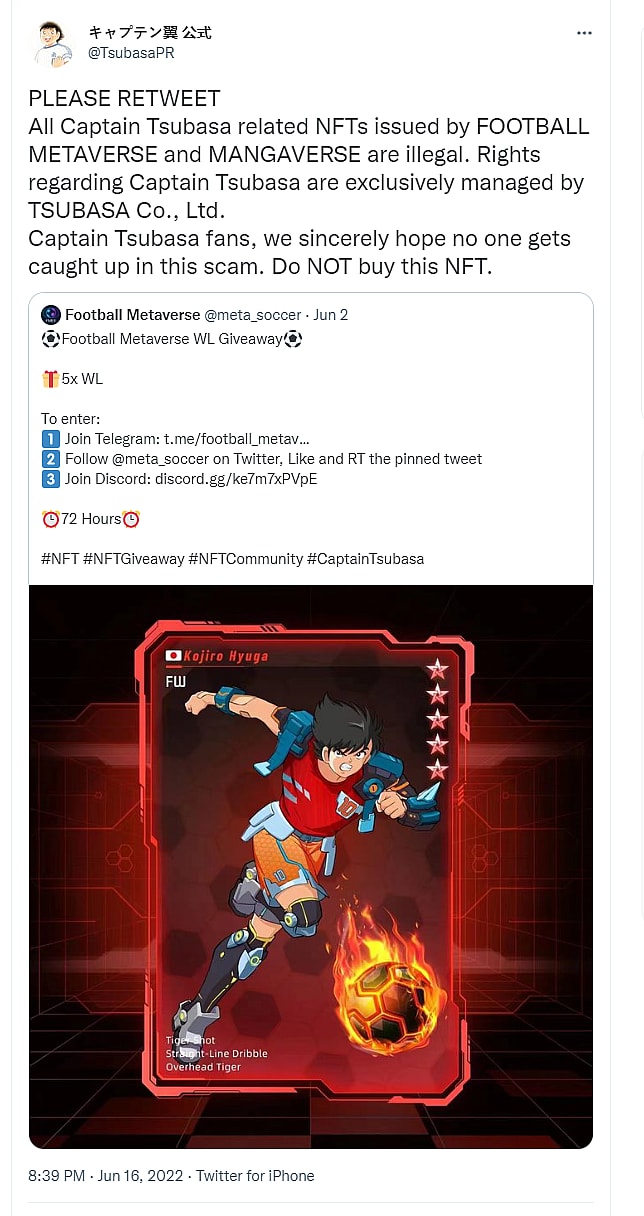This screenshot has width=644, height=1216.
Task: Click the #NFTCommunity hashtag
Action: tap(245, 559)
